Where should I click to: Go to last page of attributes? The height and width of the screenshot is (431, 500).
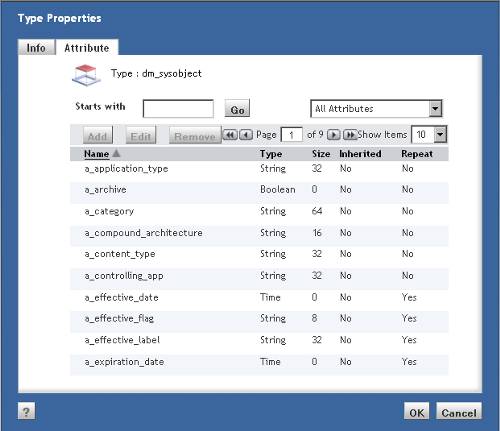pos(350,135)
